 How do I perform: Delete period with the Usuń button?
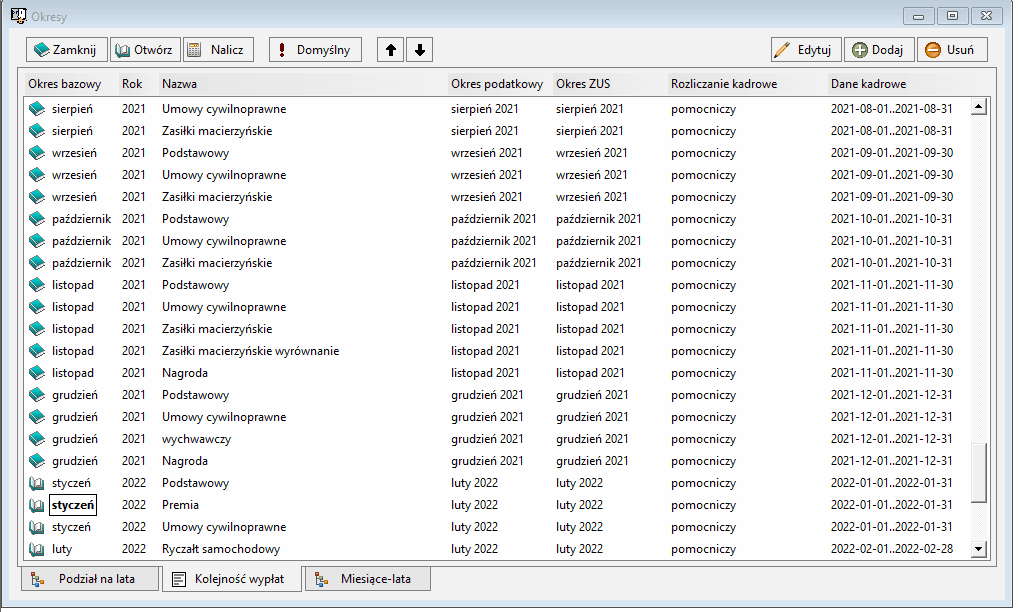[x=952, y=49]
